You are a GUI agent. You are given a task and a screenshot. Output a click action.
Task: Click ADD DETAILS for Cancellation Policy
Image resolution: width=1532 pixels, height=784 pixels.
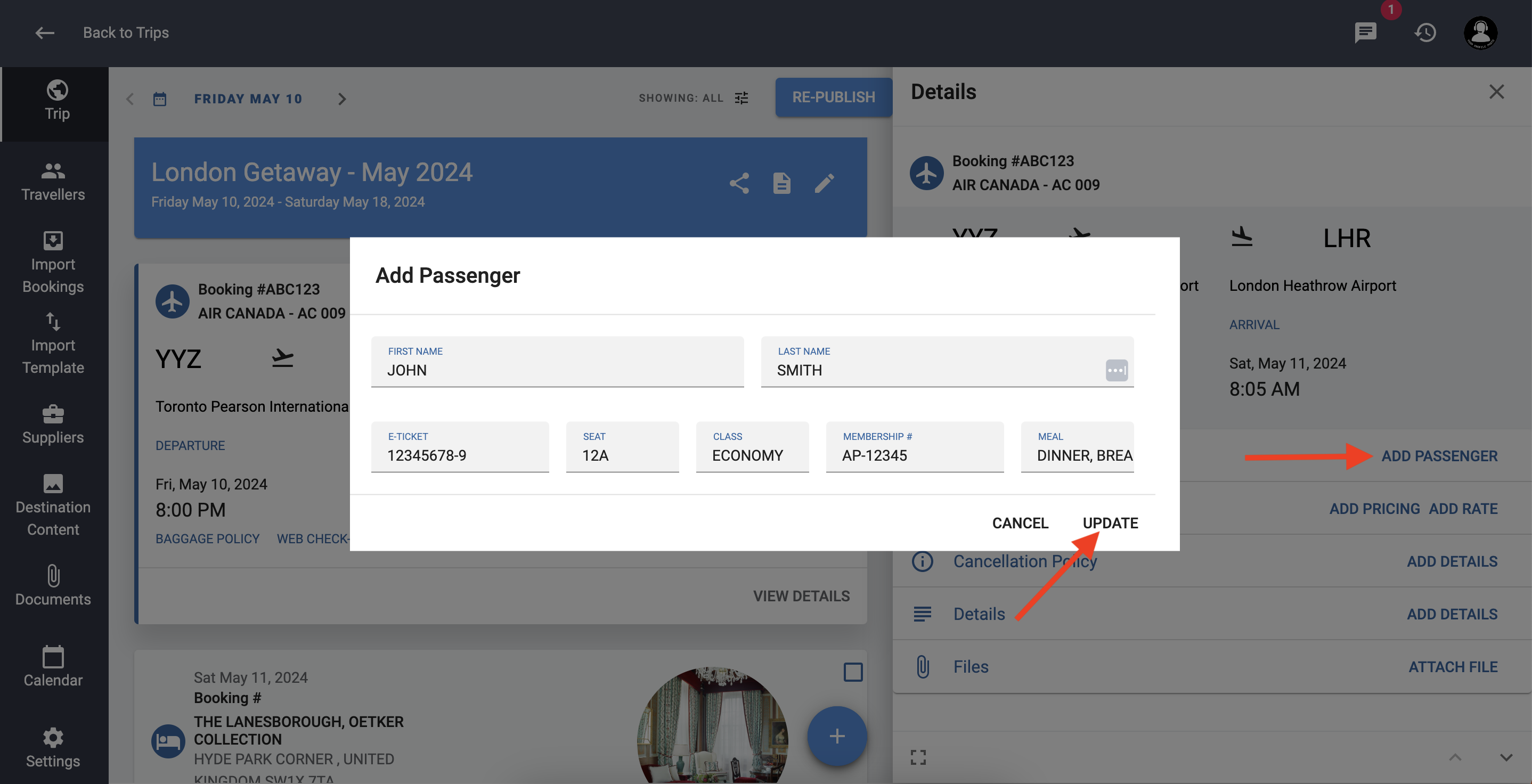click(1452, 561)
